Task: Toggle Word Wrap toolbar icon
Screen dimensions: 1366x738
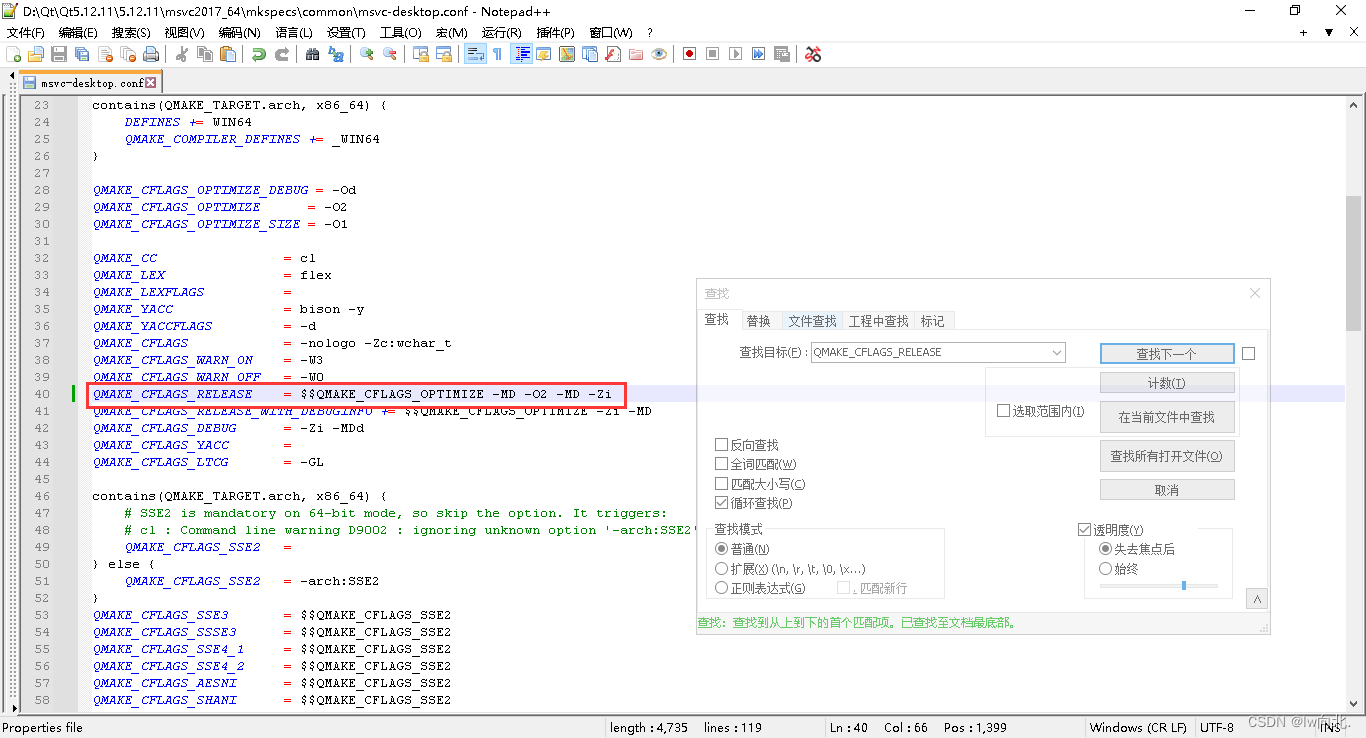Action: click(x=475, y=54)
